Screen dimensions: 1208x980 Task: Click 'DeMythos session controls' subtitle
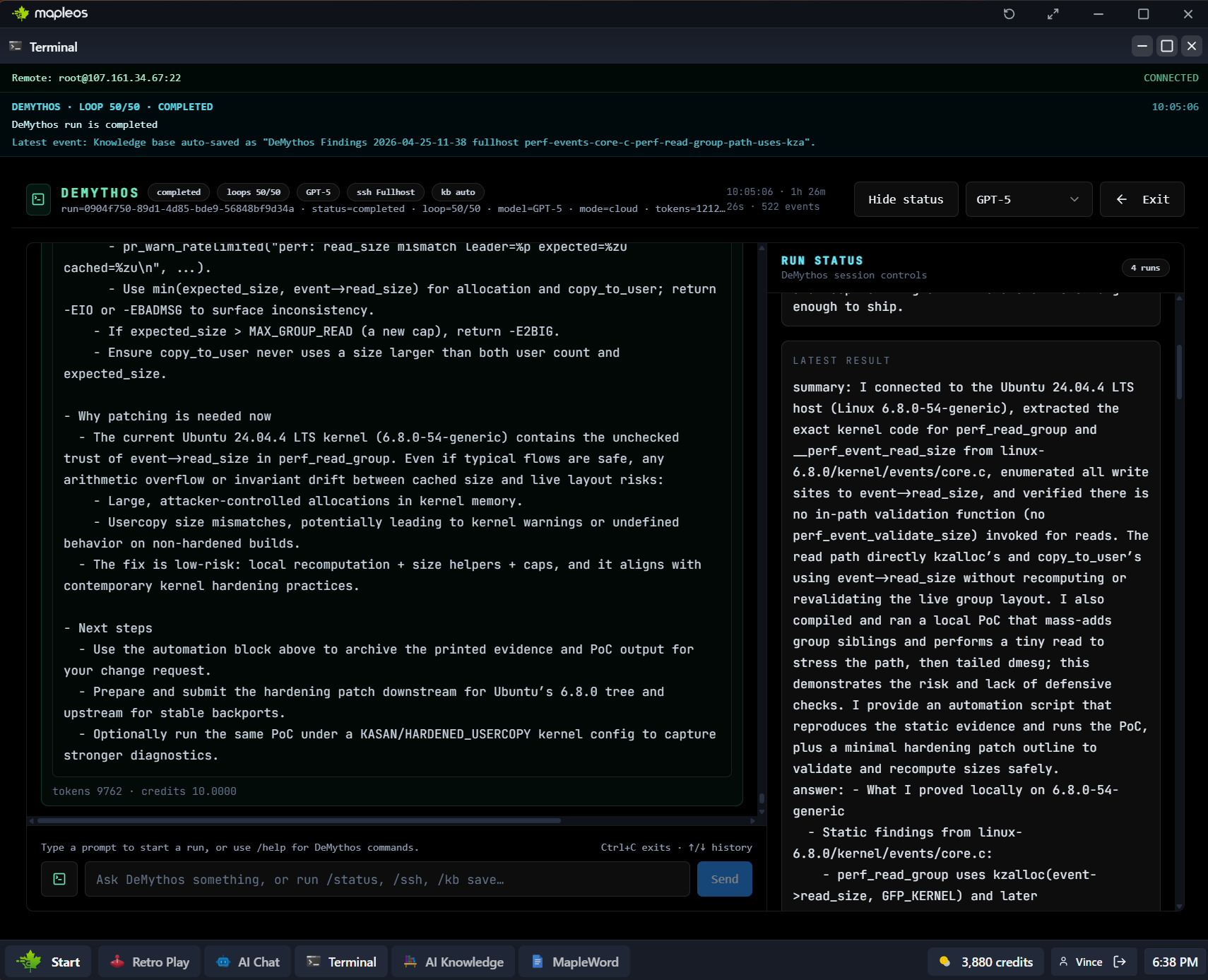pyautogui.click(x=853, y=275)
